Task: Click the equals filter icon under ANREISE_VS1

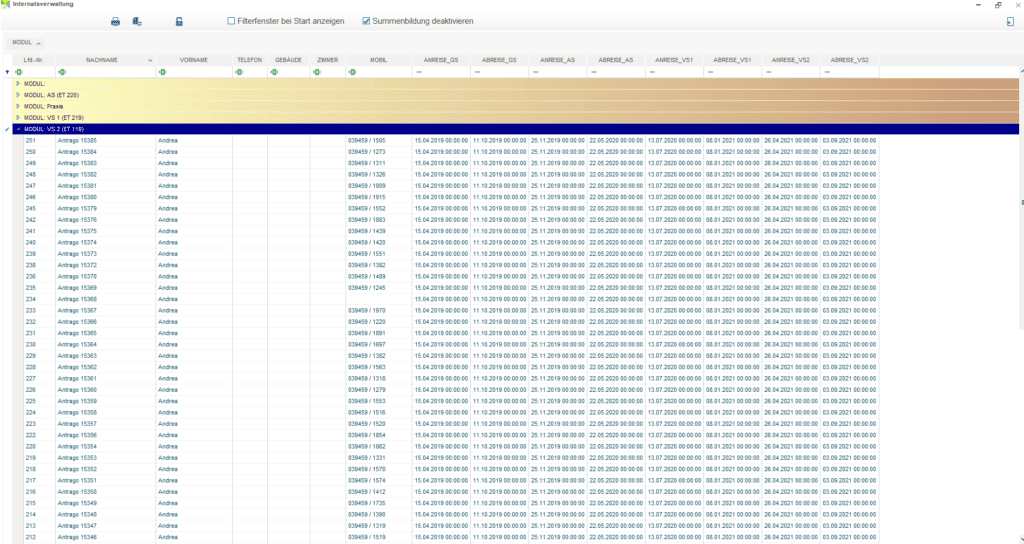Action: point(652,72)
